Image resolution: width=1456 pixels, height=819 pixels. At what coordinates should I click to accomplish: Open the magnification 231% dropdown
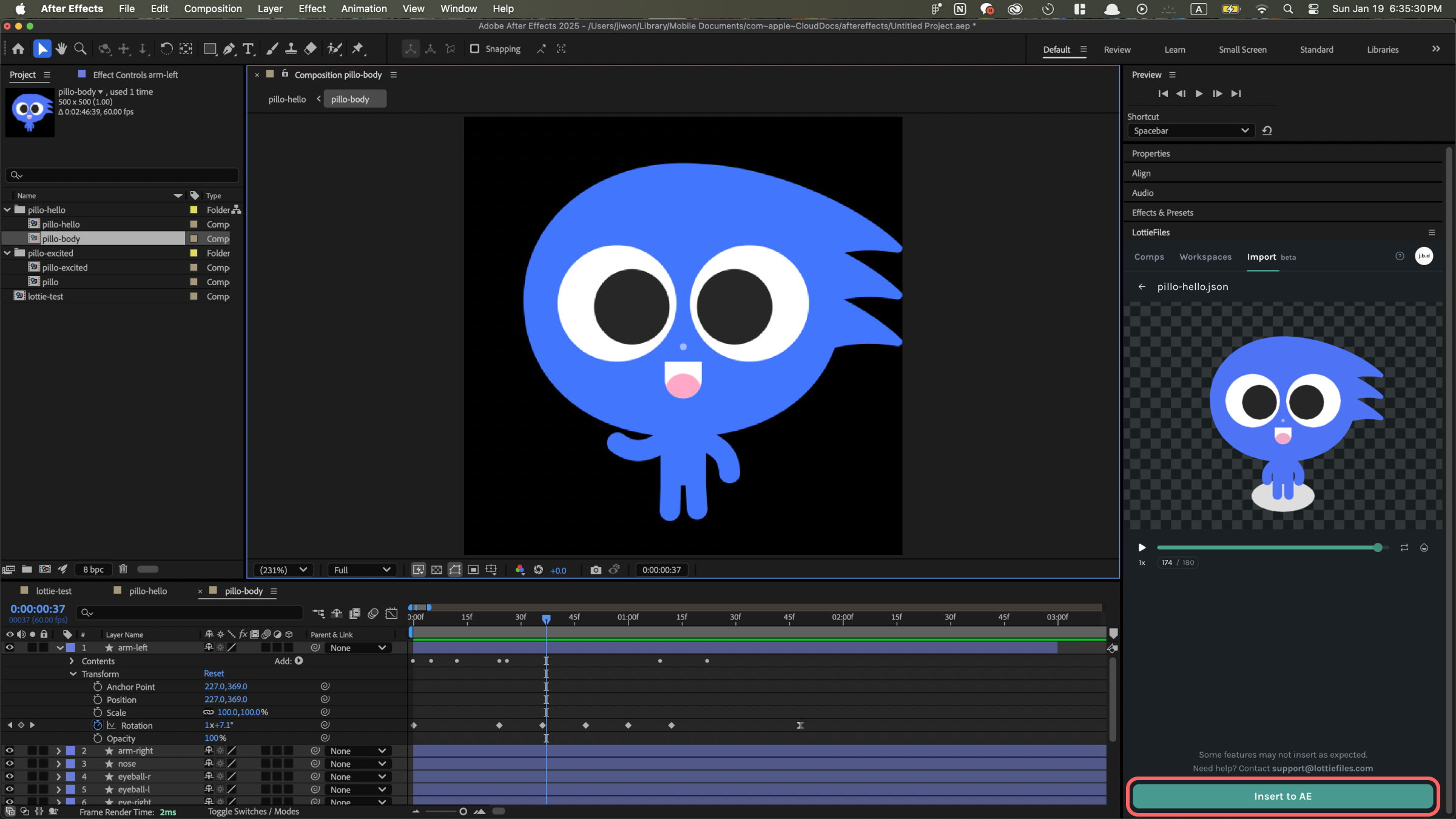click(x=283, y=570)
